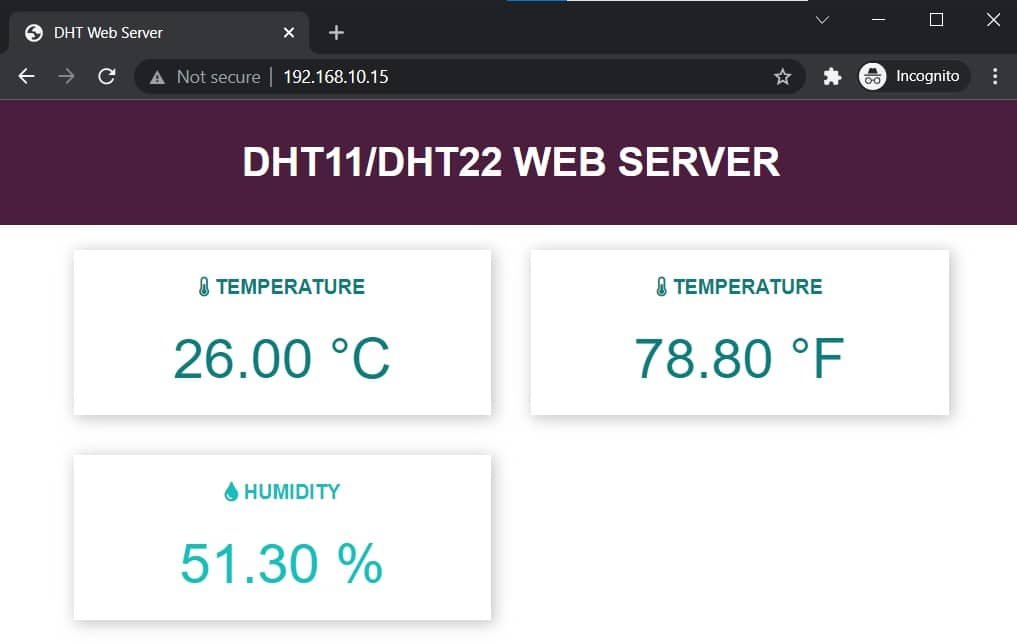Click the 26.00 °C reading
The width and height of the screenshot is (1017, 644).
[x=281, y=358]
